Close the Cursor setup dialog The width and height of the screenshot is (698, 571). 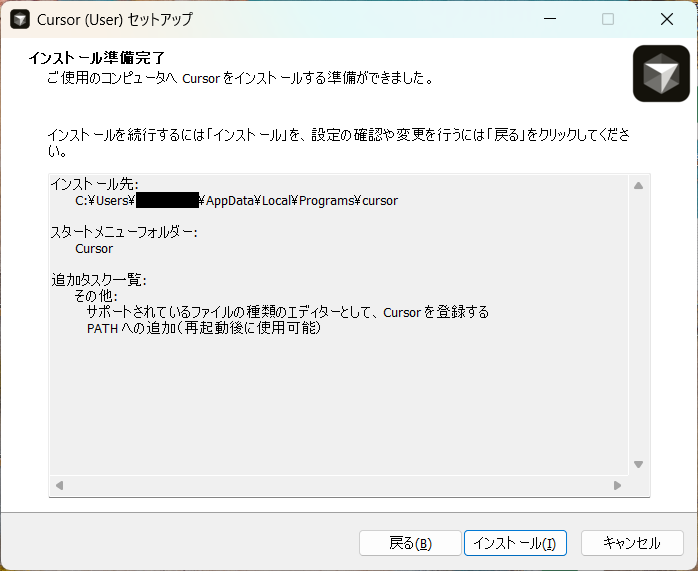tap(666, 19)
